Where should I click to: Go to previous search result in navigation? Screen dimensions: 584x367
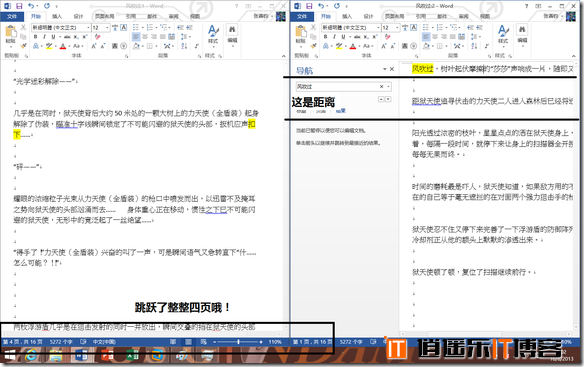(x=381, y=99)
